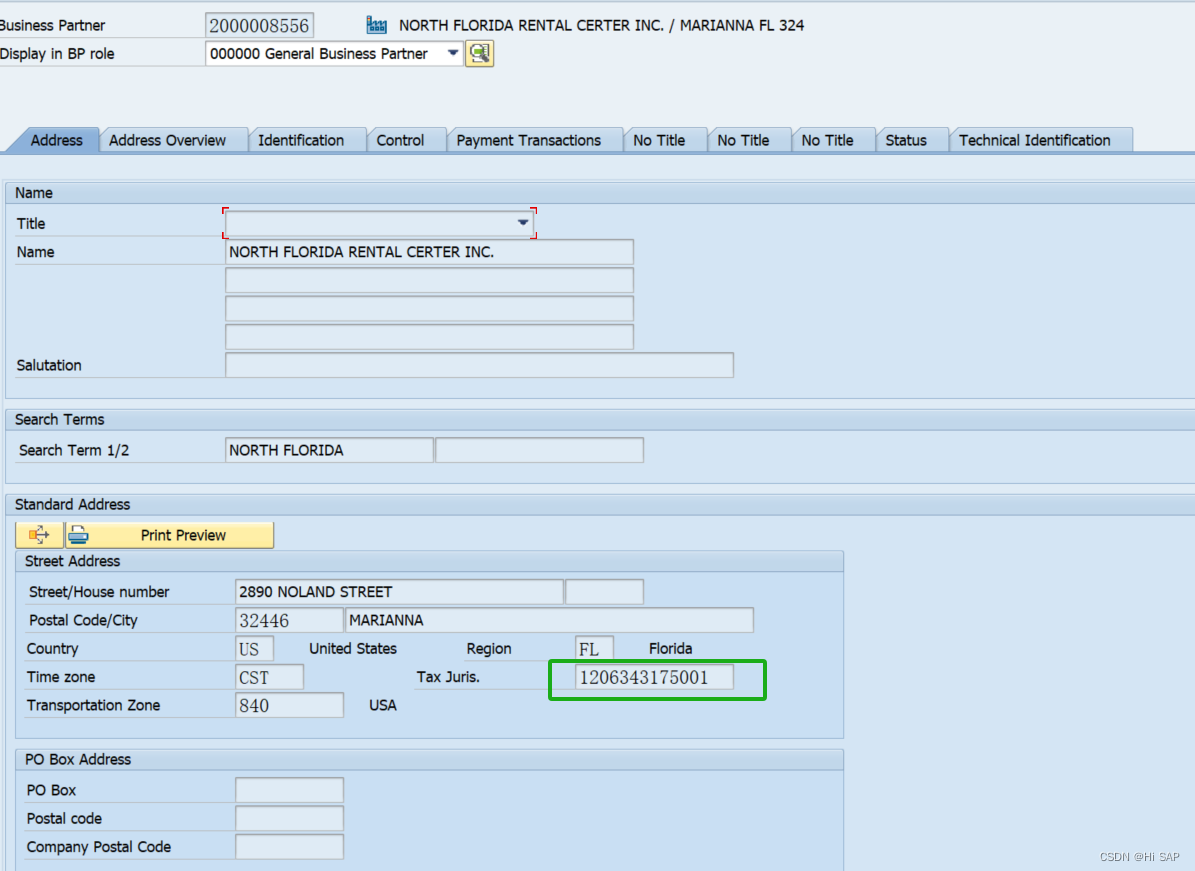
Task: Open the Identification tab
Action: click(301, 140)
